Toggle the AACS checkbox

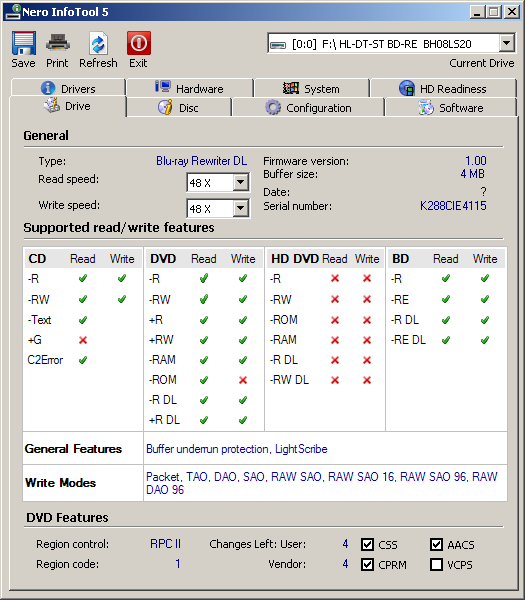(x=437, y=544)
